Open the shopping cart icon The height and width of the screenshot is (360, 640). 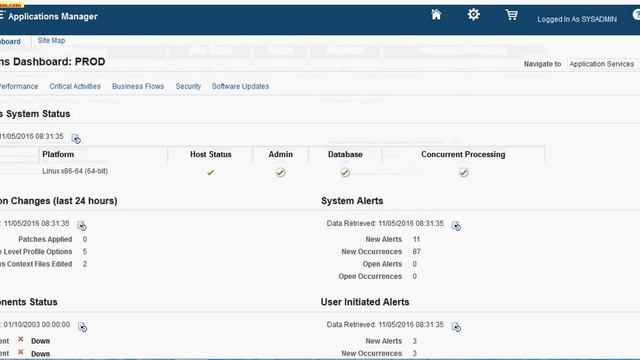511,15
